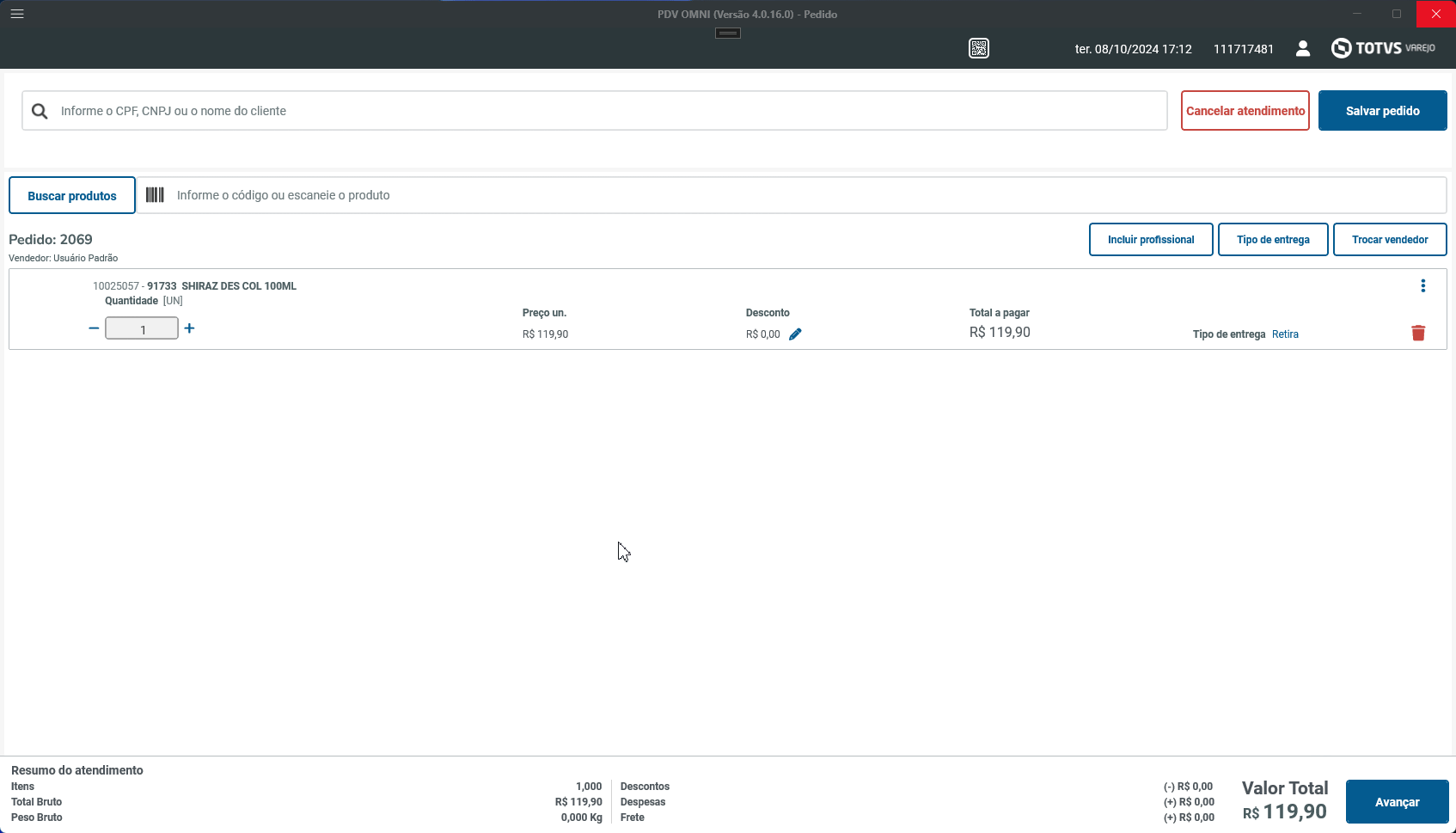Image resolution: width=1456 pixels, height=833 pixels.
Task: Click the Total Bruto label in summary
Action: [36, 802]
